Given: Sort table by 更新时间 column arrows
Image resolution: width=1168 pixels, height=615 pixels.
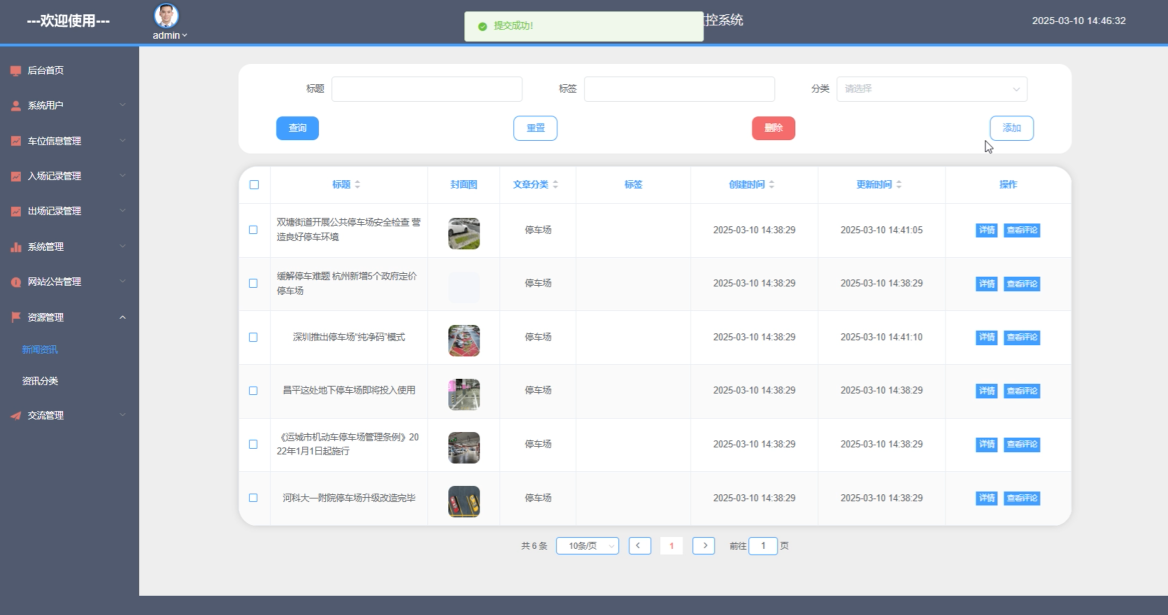Looking at the screenshot, I should [x=899, y=185].
